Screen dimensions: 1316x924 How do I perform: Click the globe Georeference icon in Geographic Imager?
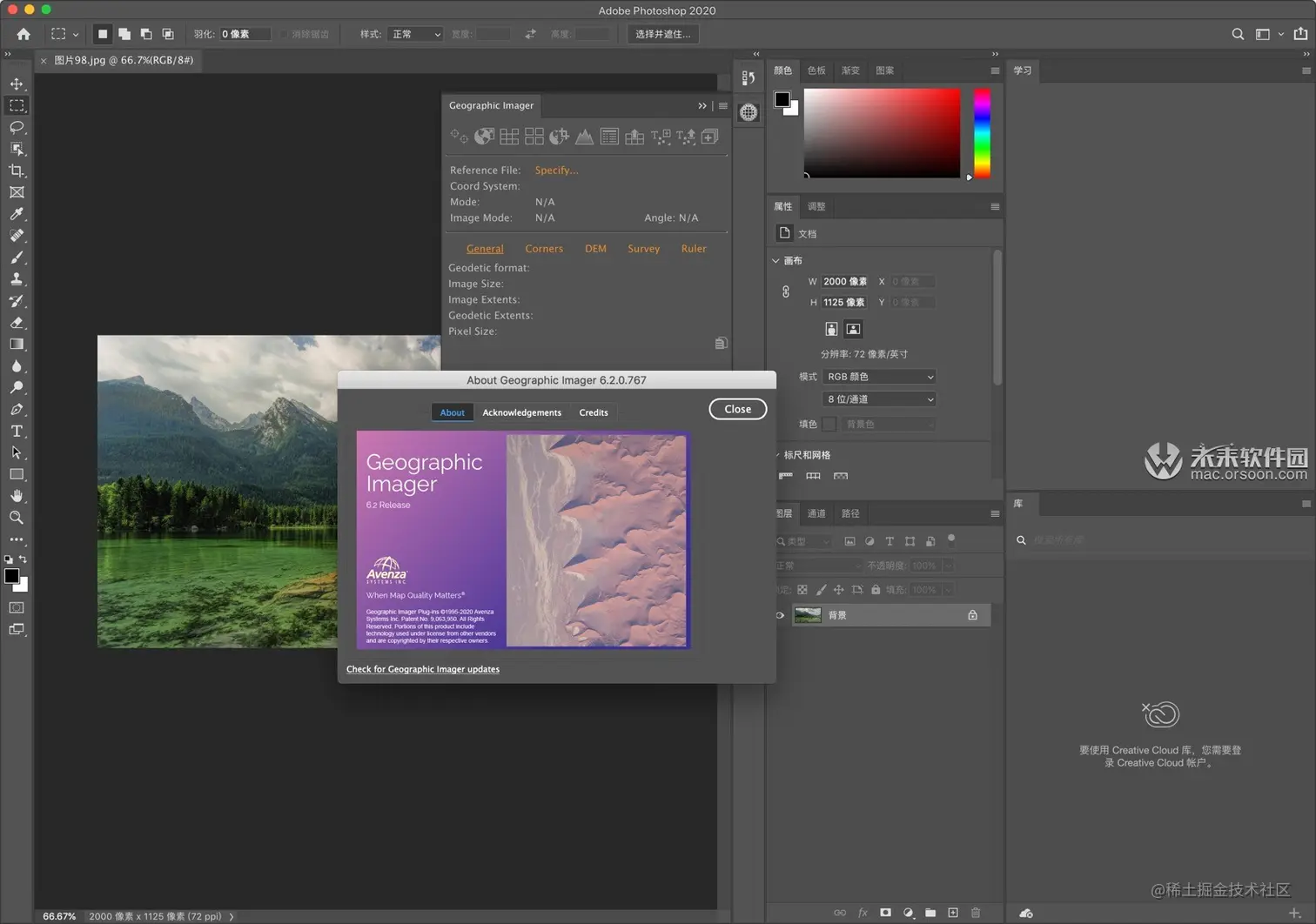click(484, 137)
